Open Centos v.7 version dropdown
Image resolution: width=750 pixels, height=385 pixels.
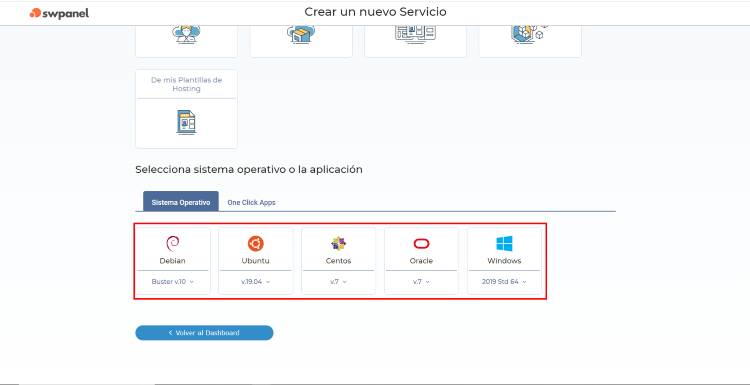[x=338, y=282]
